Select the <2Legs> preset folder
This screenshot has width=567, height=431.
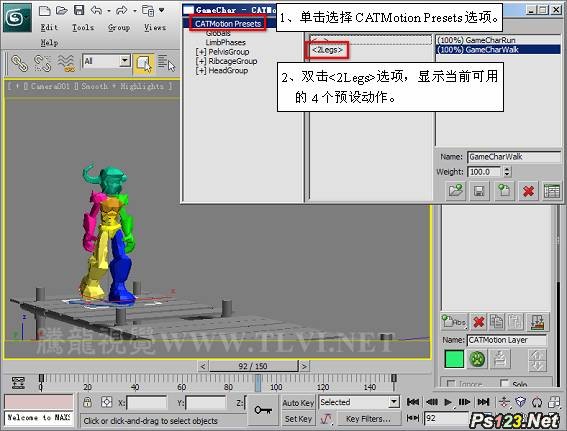click(x=327, y=50)
